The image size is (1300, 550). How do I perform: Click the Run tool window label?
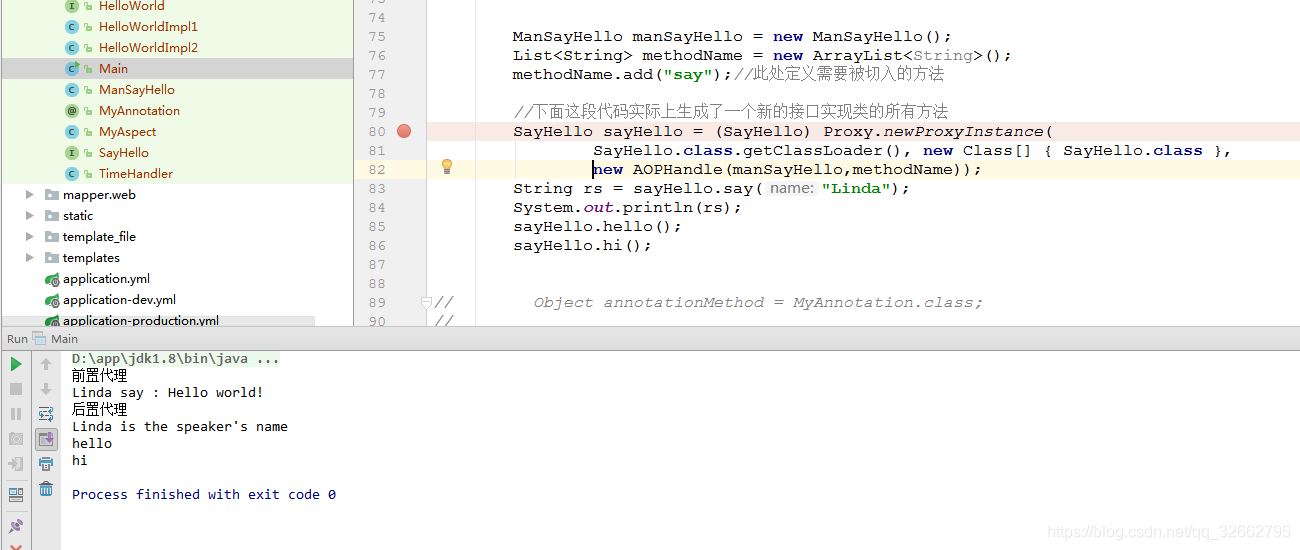point(17,339)
